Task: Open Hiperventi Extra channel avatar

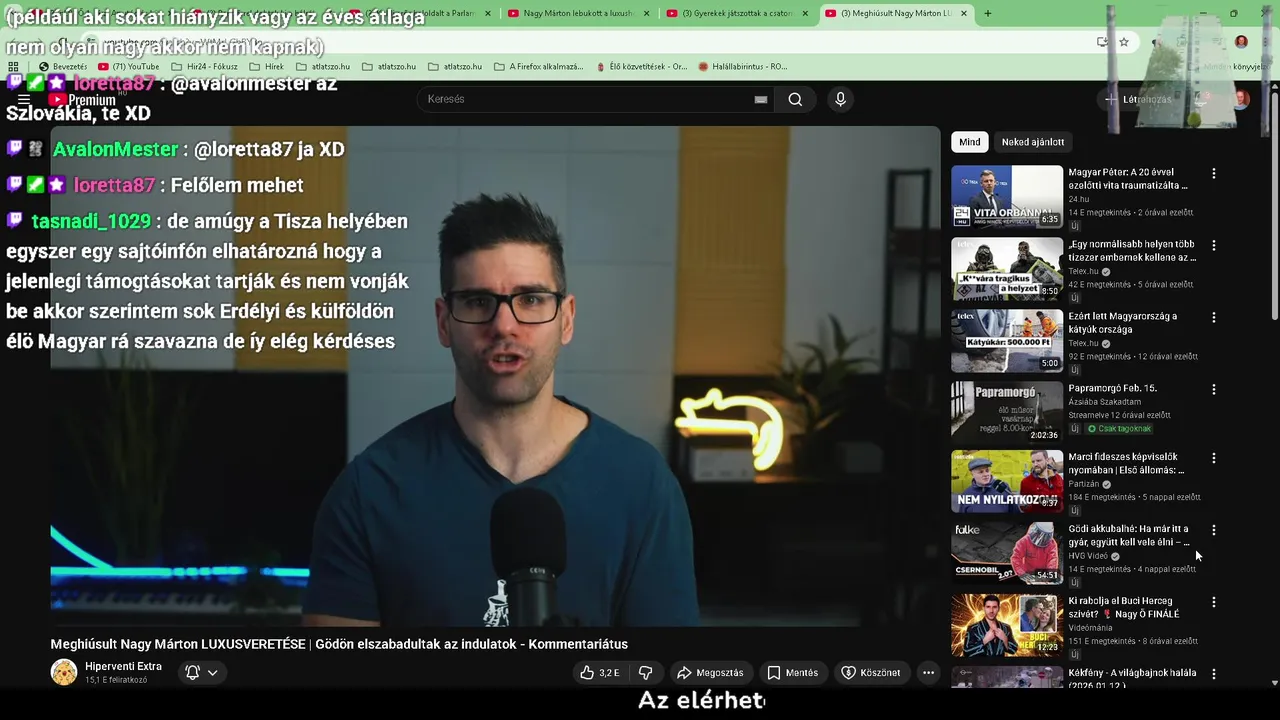Action: coord(64,672)
